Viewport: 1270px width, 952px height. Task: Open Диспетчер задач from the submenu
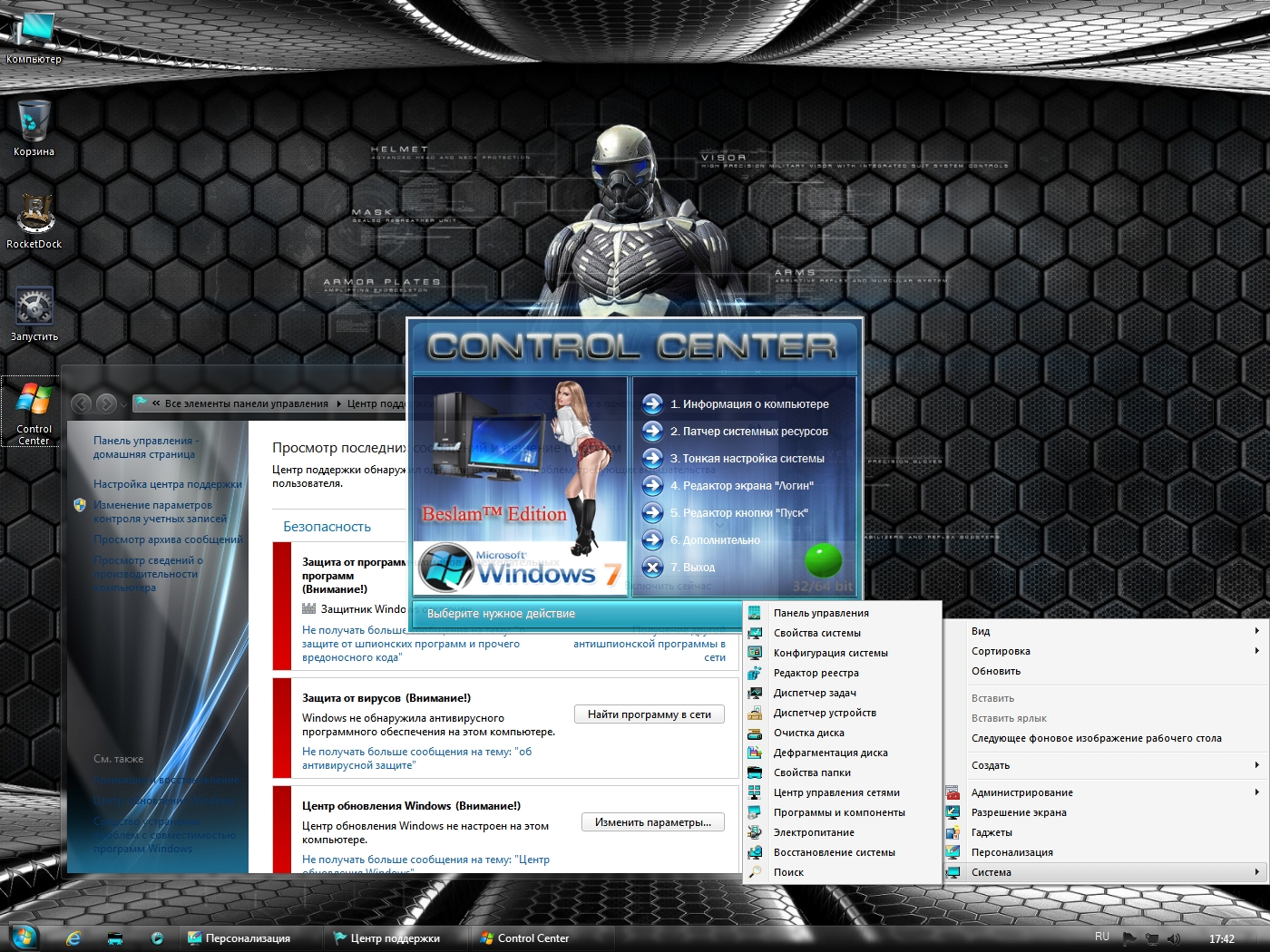[x=815, y=693]
